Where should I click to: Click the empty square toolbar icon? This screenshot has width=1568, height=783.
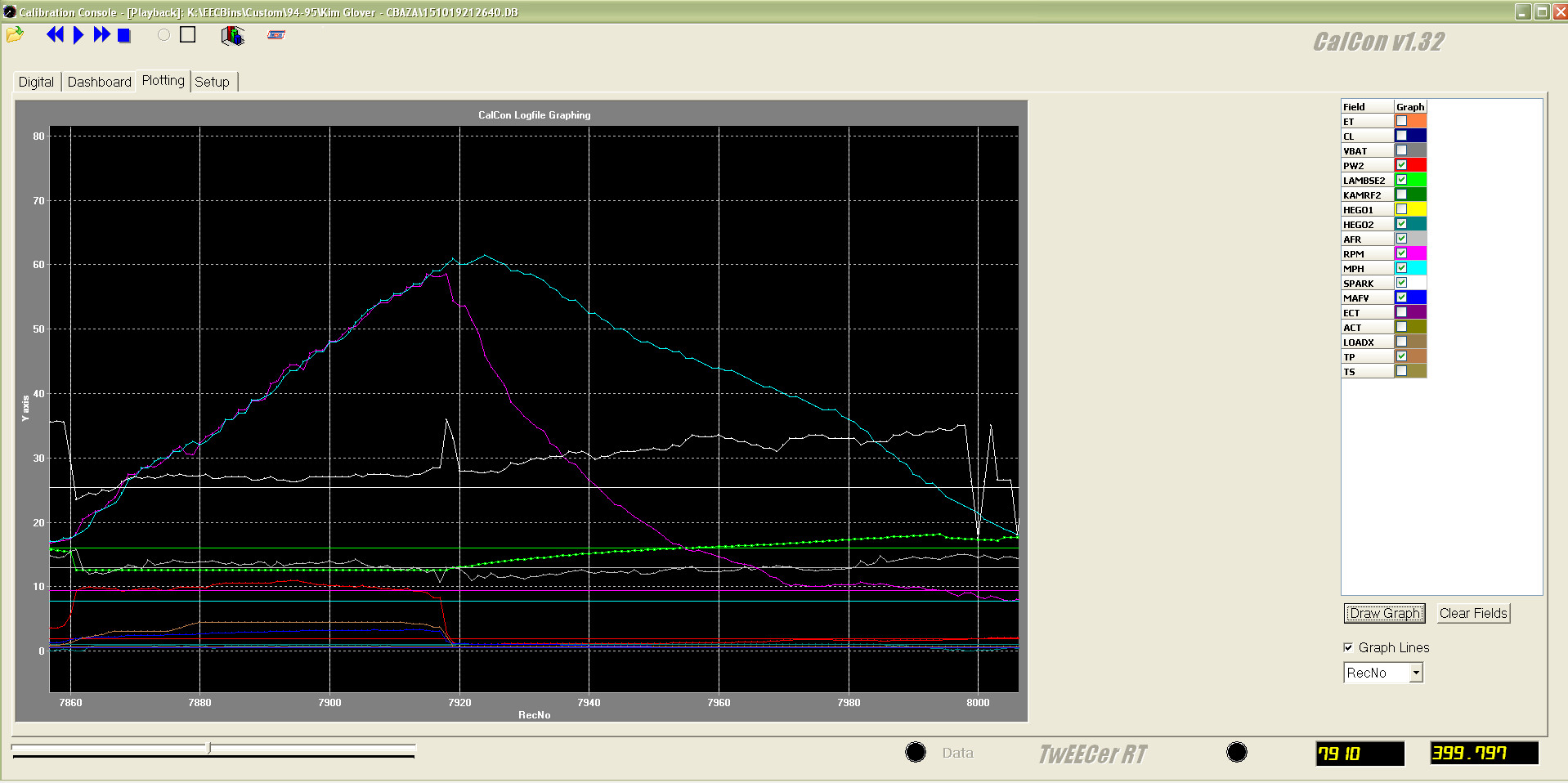[x=188, y=34]
